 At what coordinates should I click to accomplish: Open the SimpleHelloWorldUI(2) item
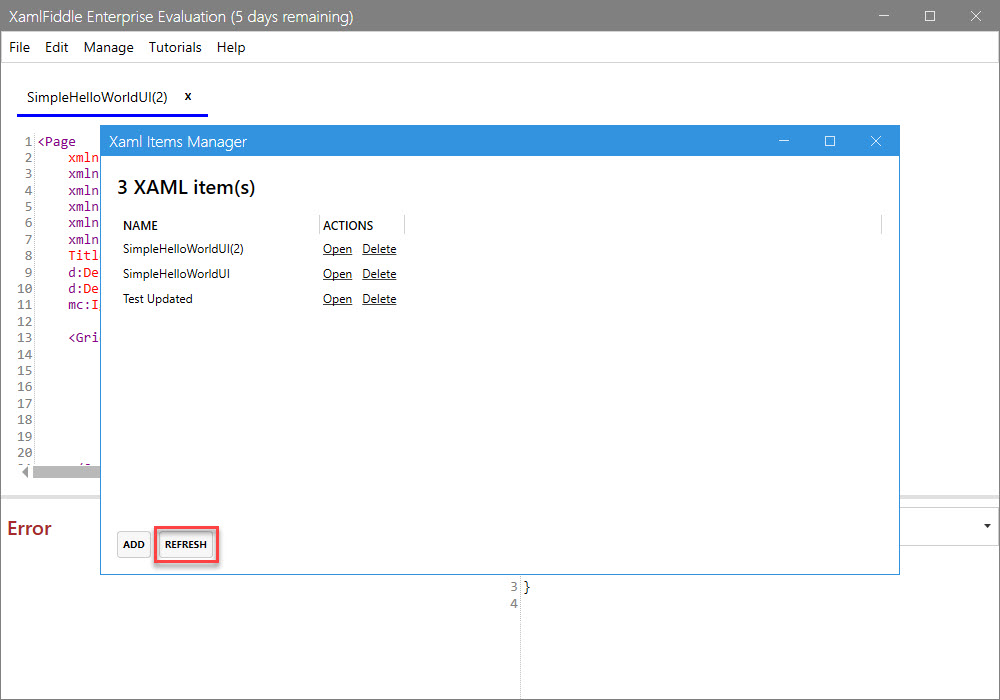pos(337,249)
